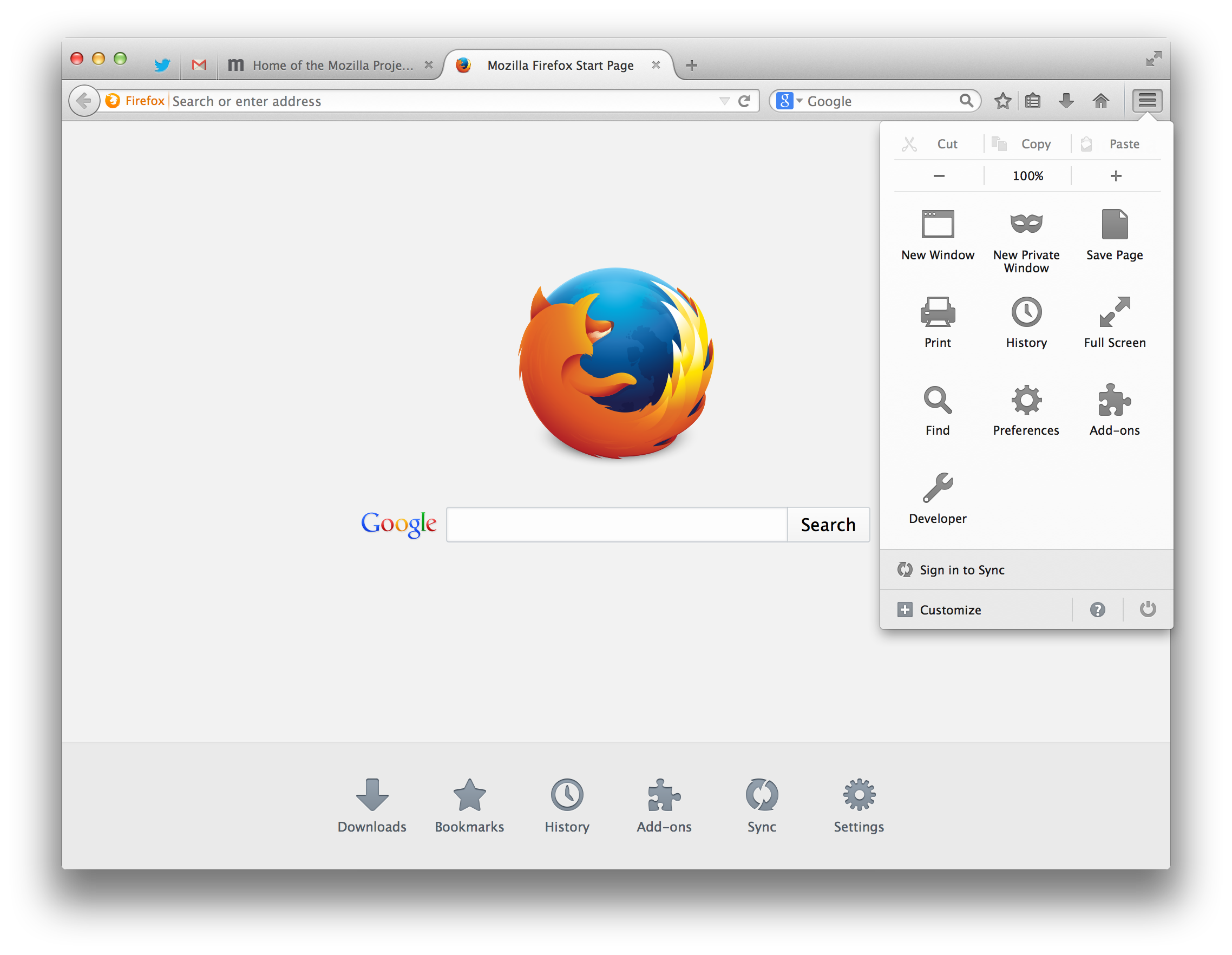Viewport: 1232px width, 955px height.
Task: Open Preferences settings
Action: point(1026,409)
